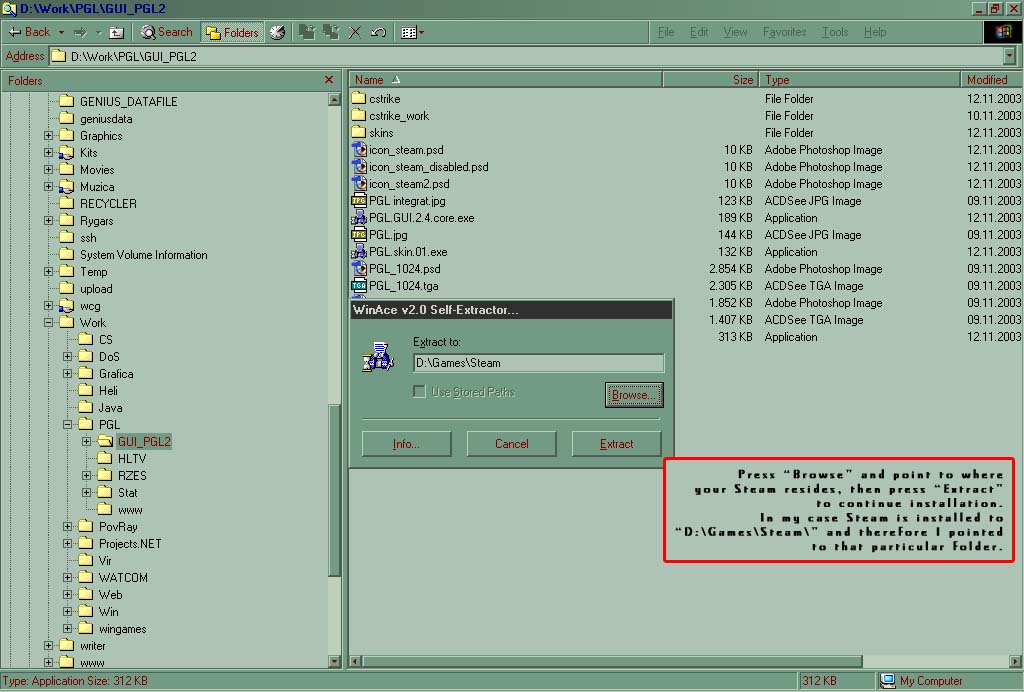Image resolution: width=1024 pixels, height=692 pixels.
Task: Open the History toolbar icon
Action: coord(278,32)
